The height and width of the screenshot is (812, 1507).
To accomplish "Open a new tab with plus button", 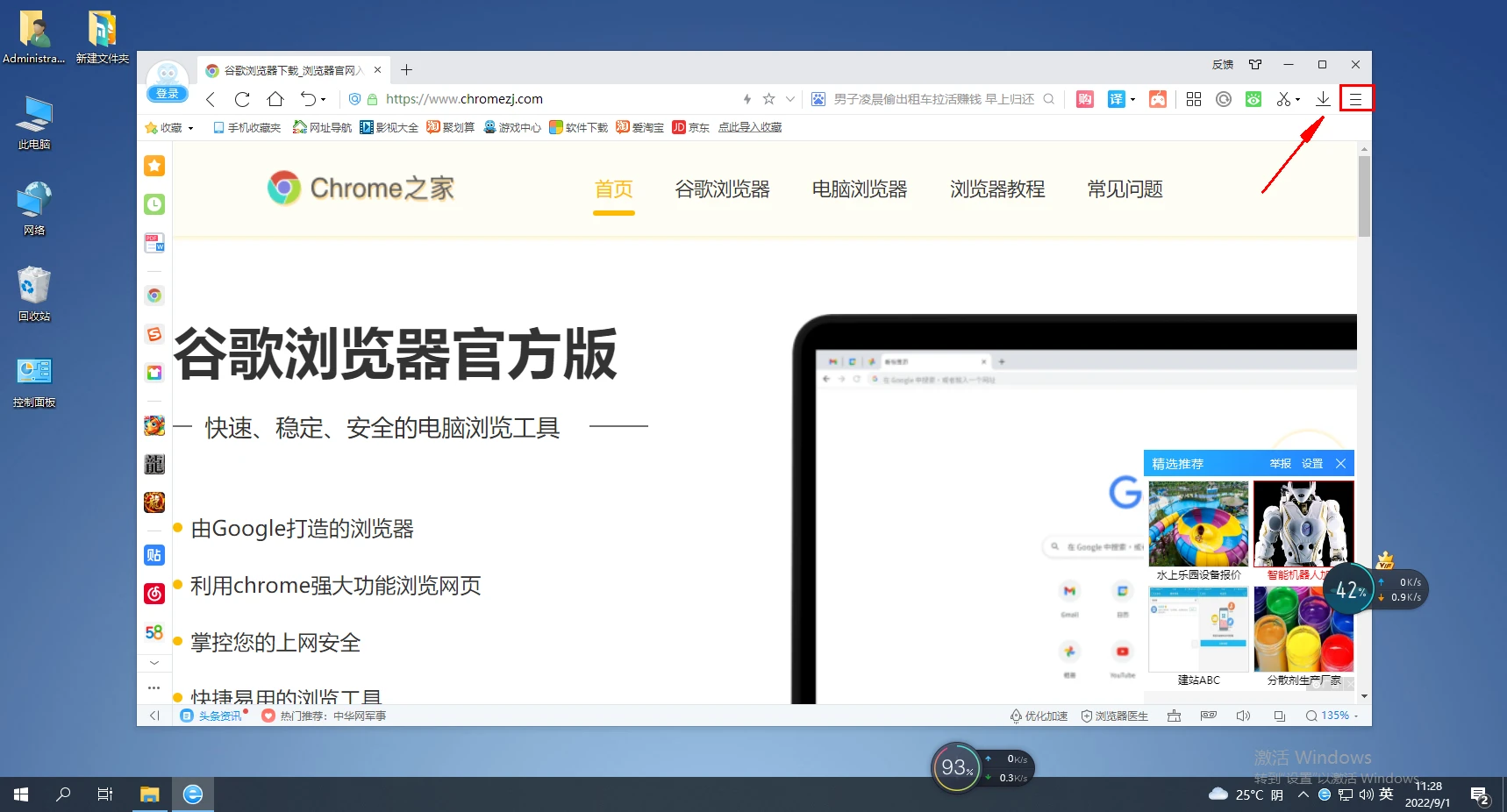I will 406,70.
